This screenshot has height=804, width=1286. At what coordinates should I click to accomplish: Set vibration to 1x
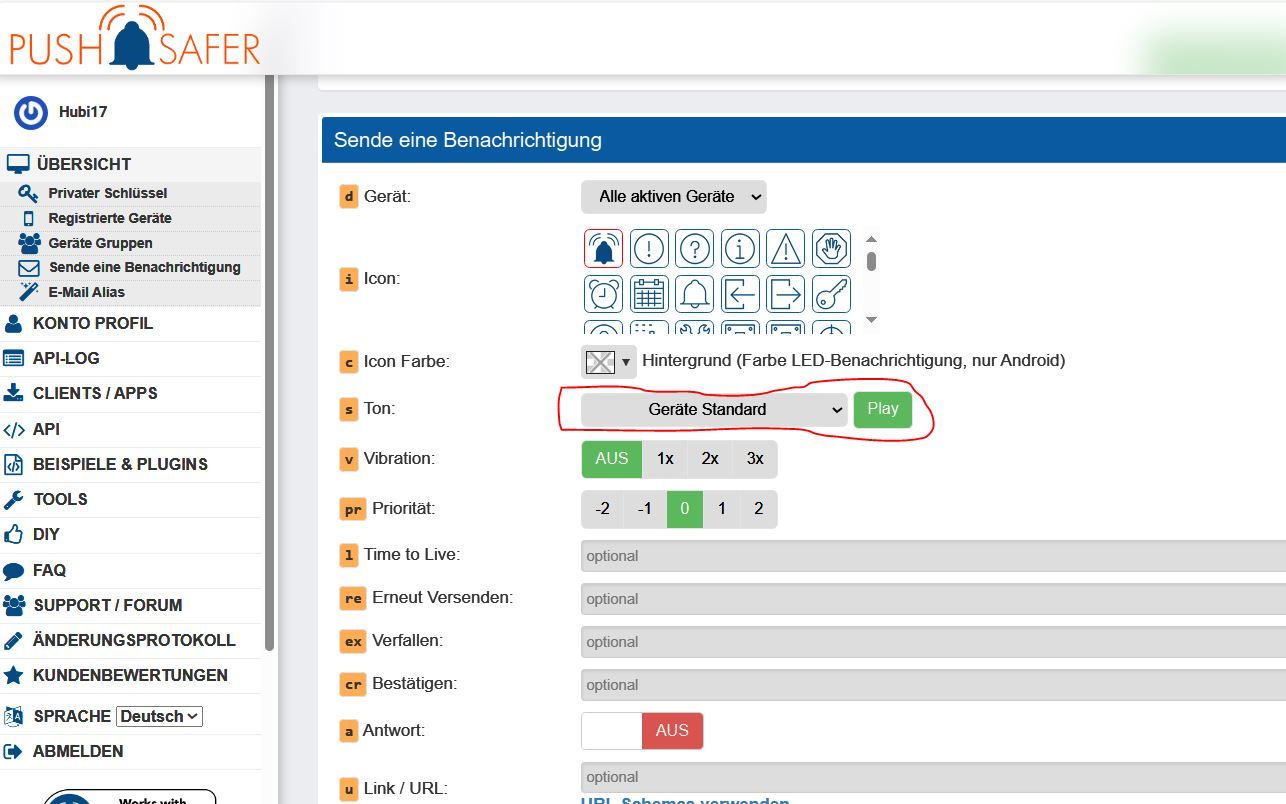(665, 459)
